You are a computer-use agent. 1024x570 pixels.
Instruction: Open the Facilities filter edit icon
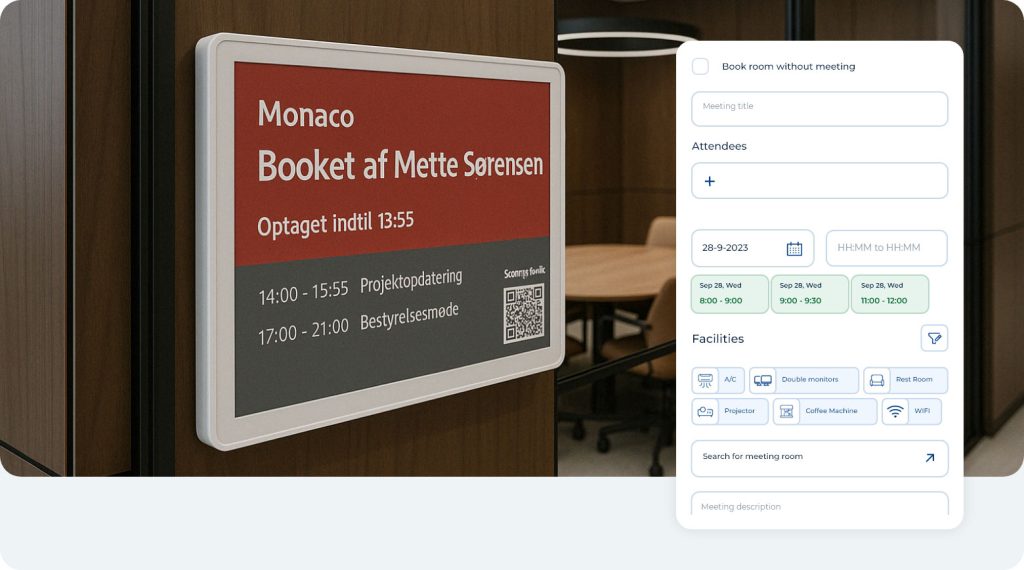[935, 338]
